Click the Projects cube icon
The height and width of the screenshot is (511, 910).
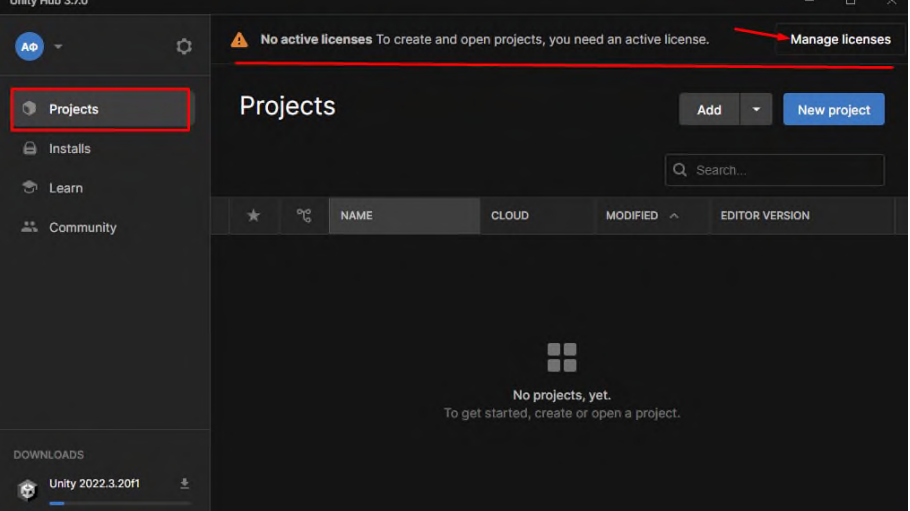[x=29, y=109]
